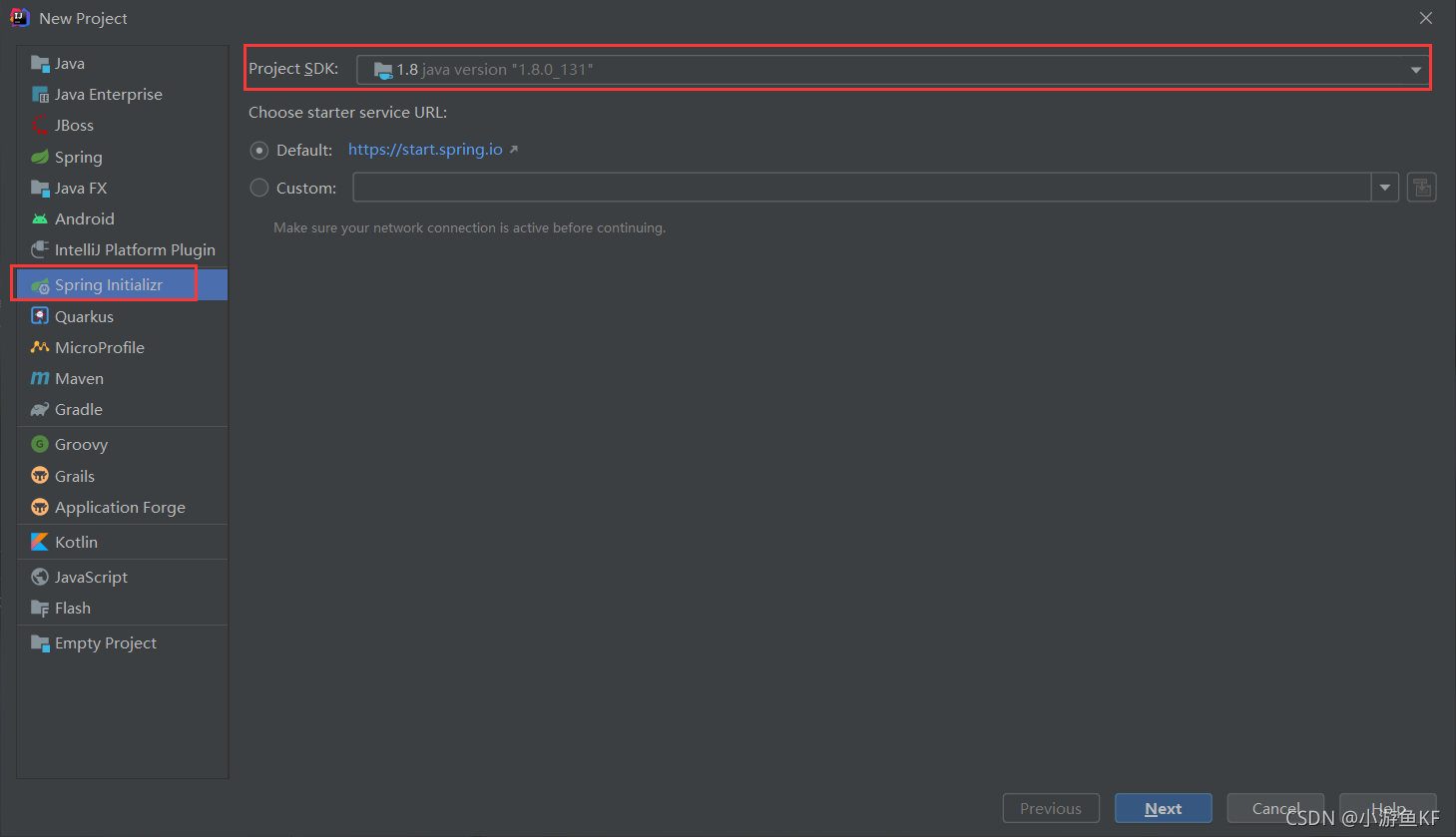Screen dimensions: 1456x837
Task: Click the Groovy icon
Action: tap(40, 444)
